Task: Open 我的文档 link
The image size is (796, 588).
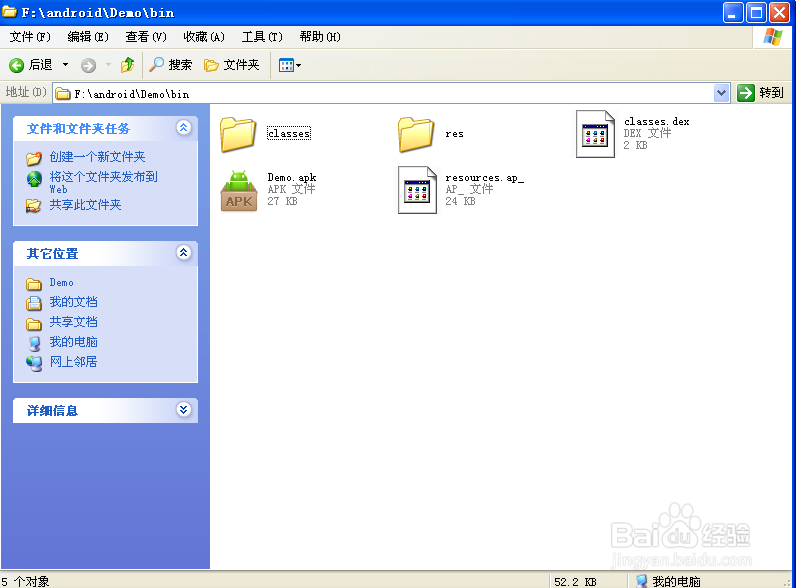Action: 73,302
